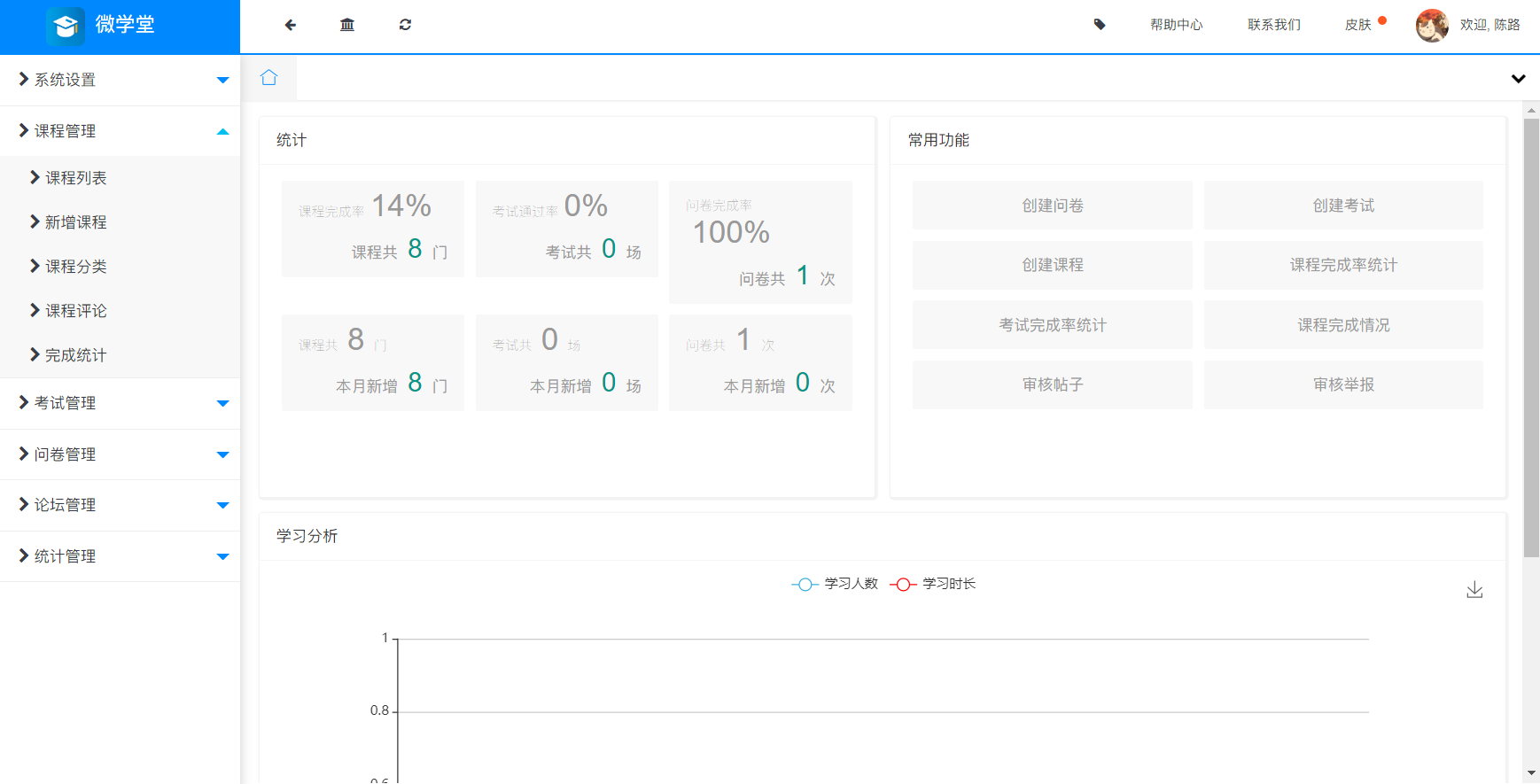This screenshot has width=1540, height=784.
Task: Click the 课程完成率统计 button
Action: [1342, 265]
